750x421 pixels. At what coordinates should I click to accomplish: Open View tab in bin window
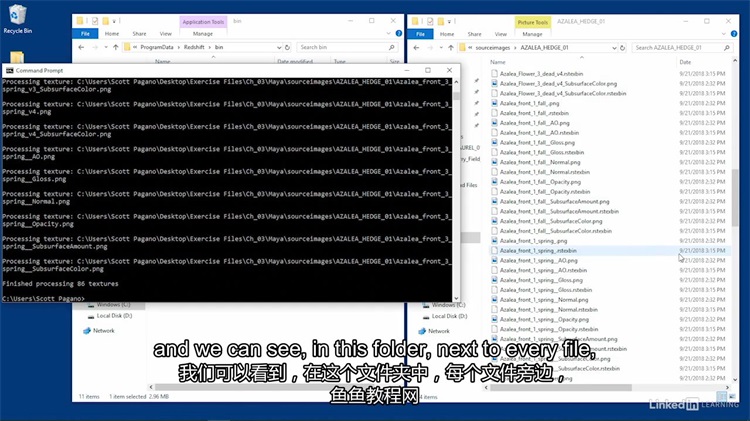tap(165, 33)
